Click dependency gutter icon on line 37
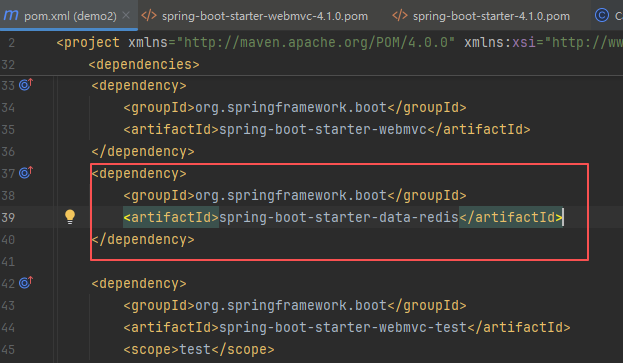 (26, 173)
